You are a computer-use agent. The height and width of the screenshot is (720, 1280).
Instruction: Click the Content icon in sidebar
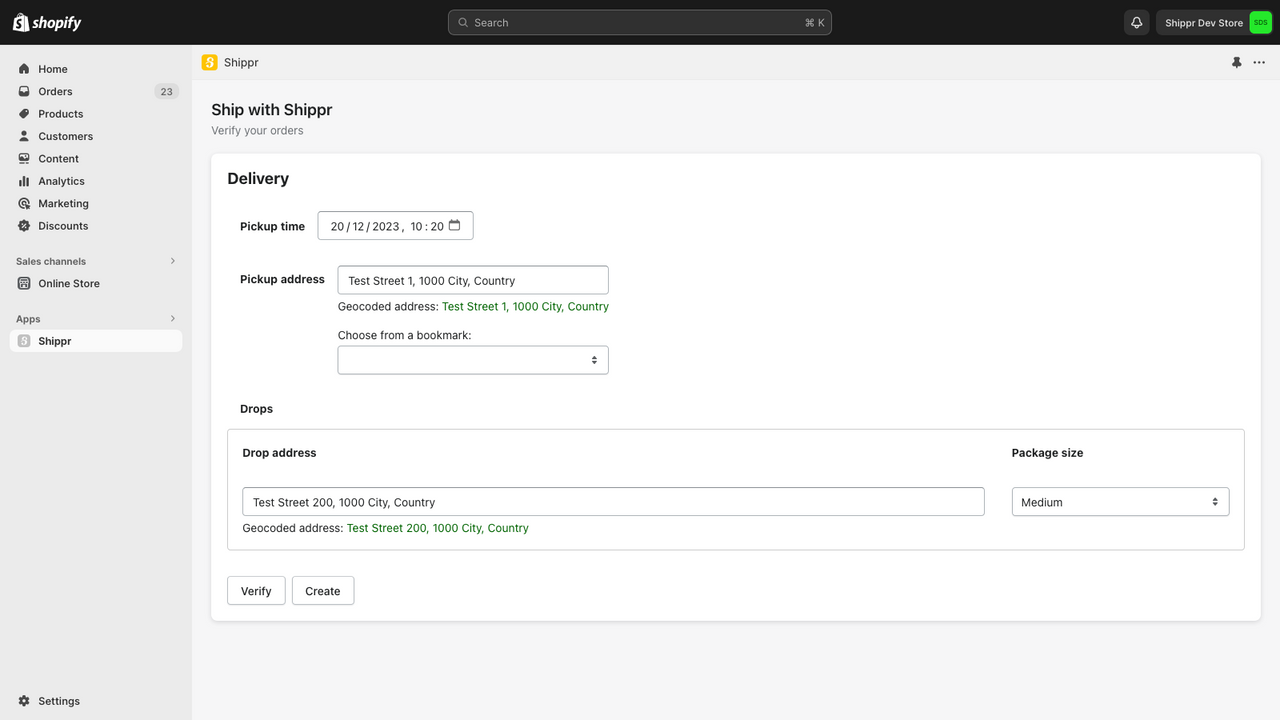24,159
